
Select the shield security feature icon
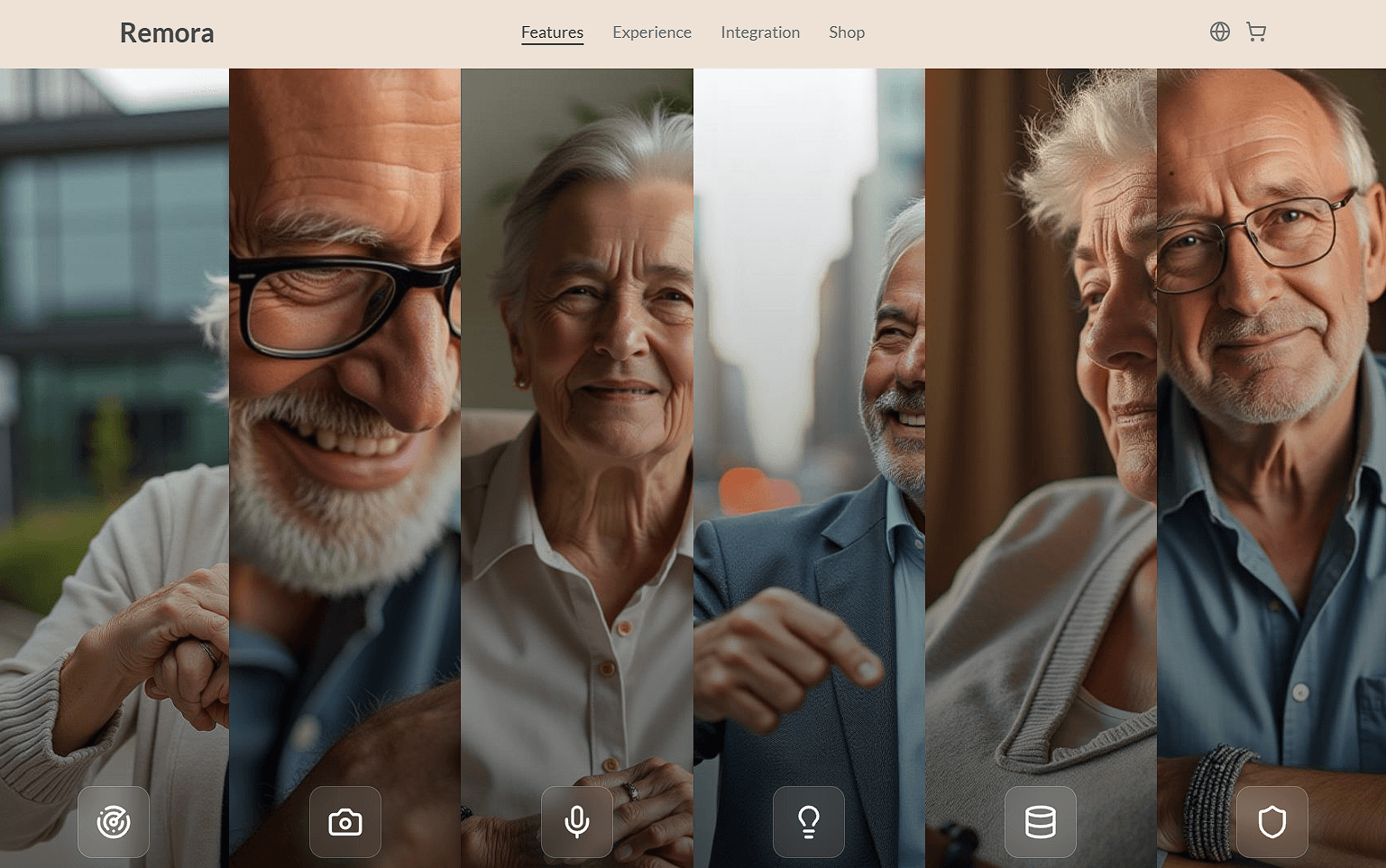point(1272,822)
